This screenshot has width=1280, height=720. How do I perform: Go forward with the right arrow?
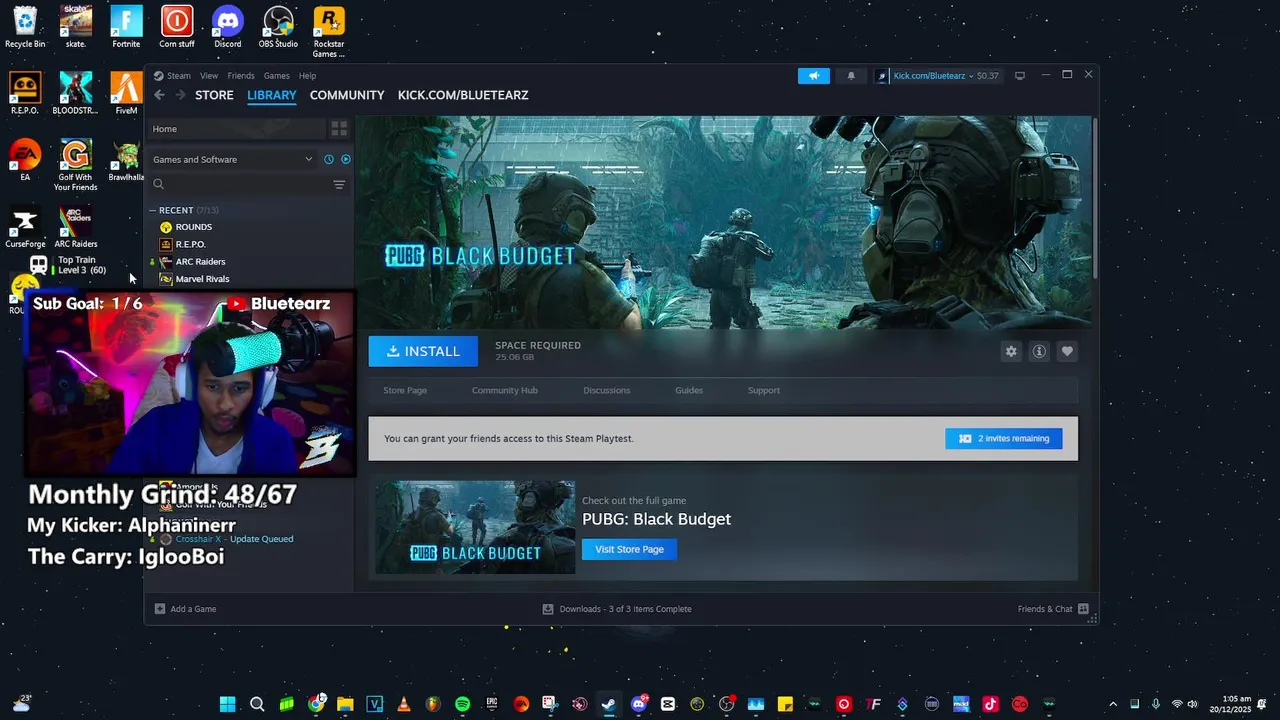coord(181,95)
